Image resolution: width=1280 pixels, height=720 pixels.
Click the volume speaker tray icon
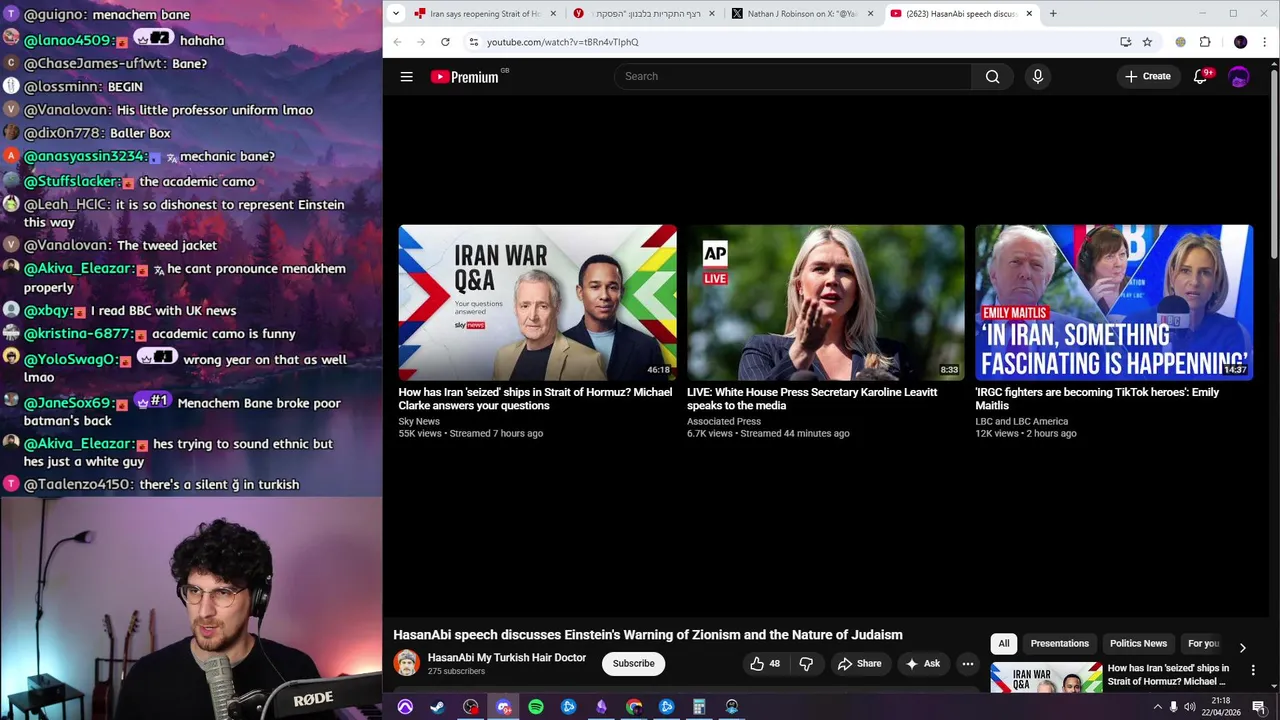point(1190,707)
